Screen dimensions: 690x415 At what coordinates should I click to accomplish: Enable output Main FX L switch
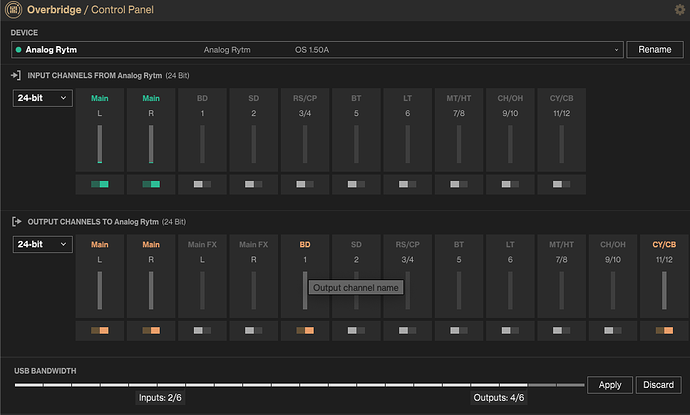click(x=202, y=331)
